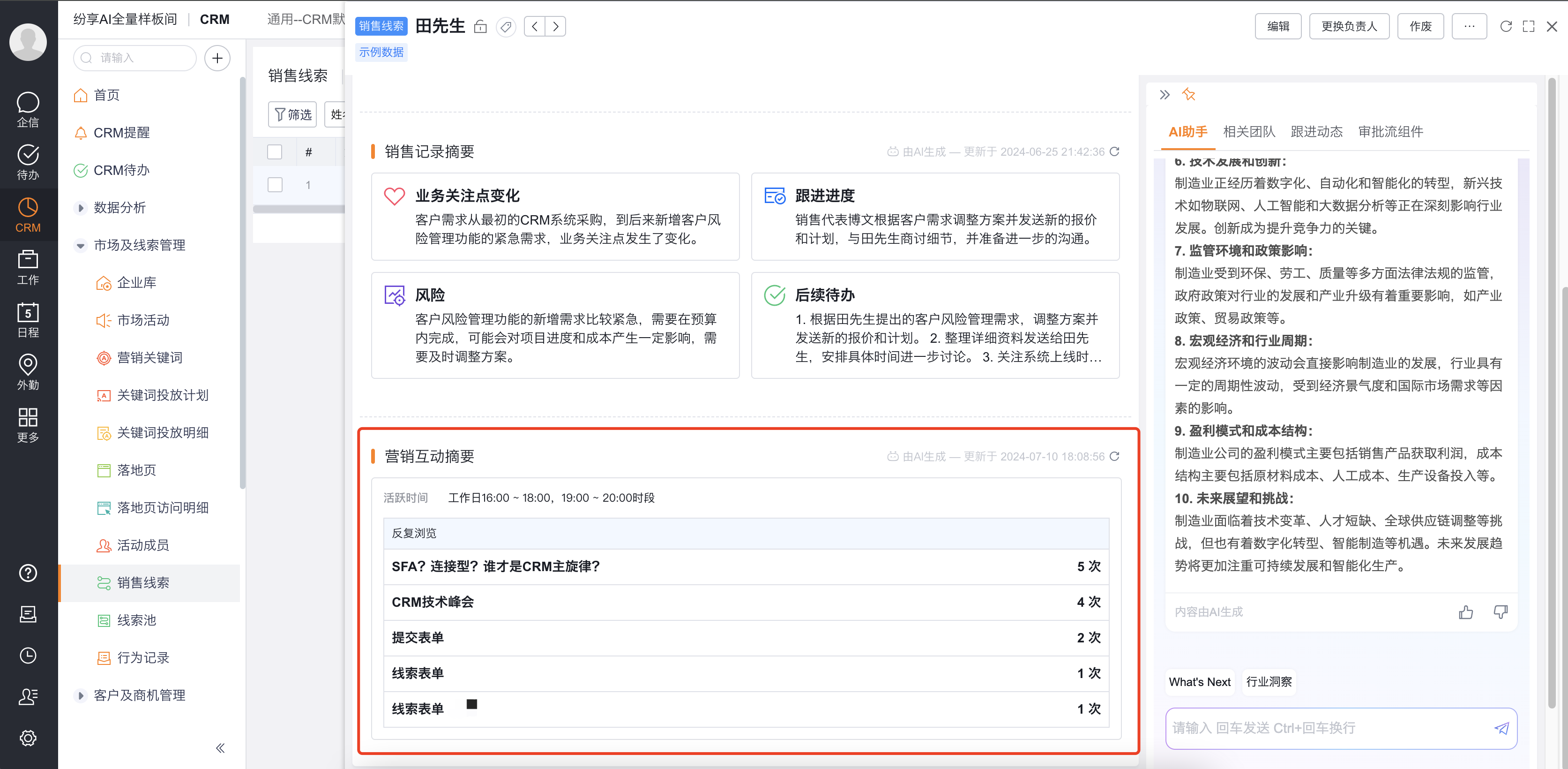Image resolution: width=1568 pixels, height=769 pixels.
Task: Click the user avatar at top left
Action: coord(28,41)
